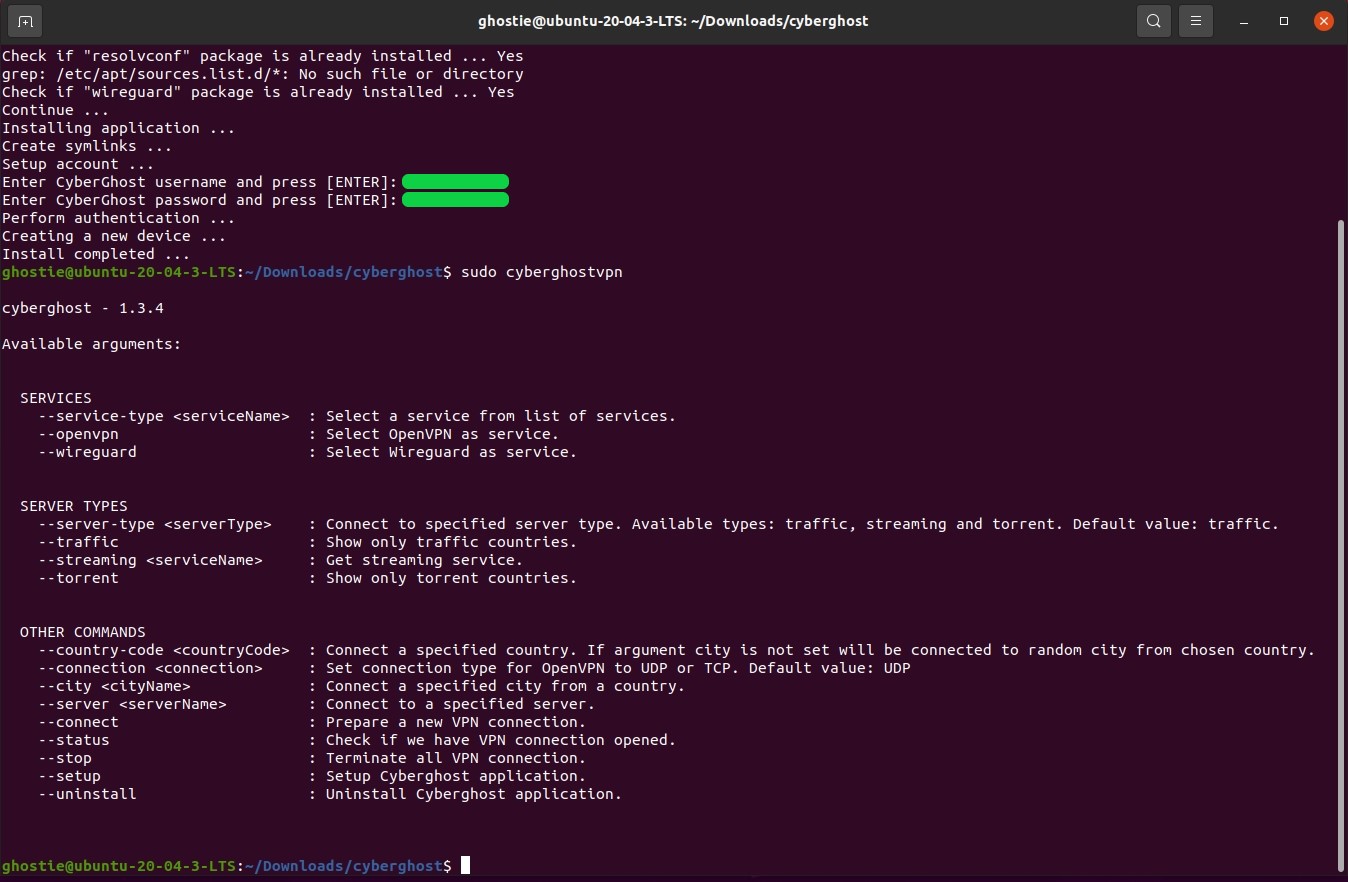
Task: Click 'Prepare a new VPN connection.' description
Action: pos(456,722)
